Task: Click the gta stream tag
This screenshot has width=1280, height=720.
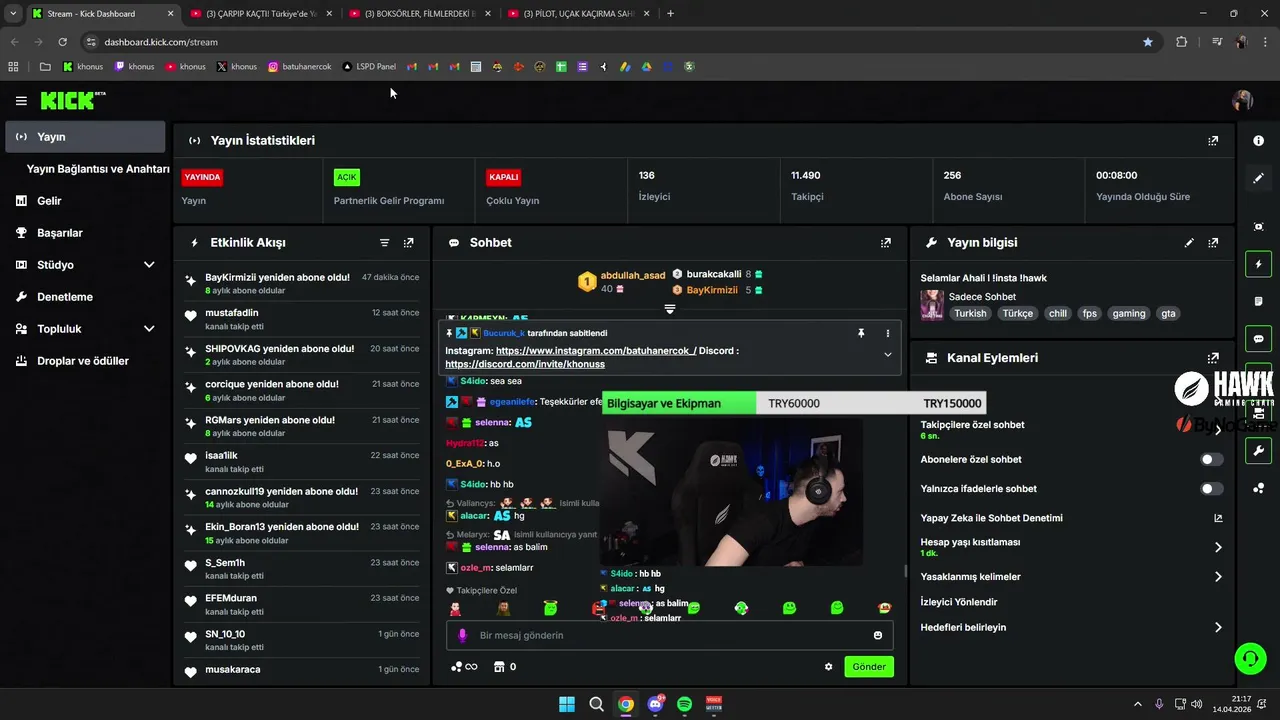Action: (x=1168, y=313)
